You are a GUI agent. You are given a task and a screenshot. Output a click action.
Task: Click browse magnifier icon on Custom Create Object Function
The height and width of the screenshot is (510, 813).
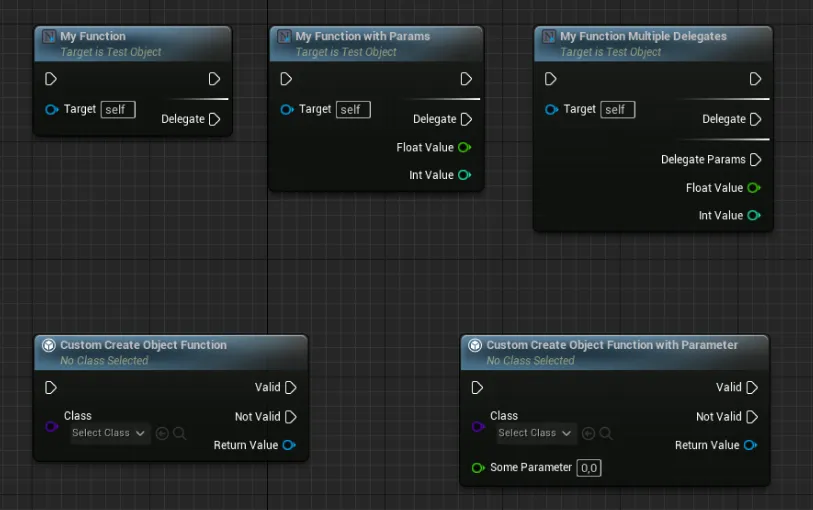[x=179, y=433]
